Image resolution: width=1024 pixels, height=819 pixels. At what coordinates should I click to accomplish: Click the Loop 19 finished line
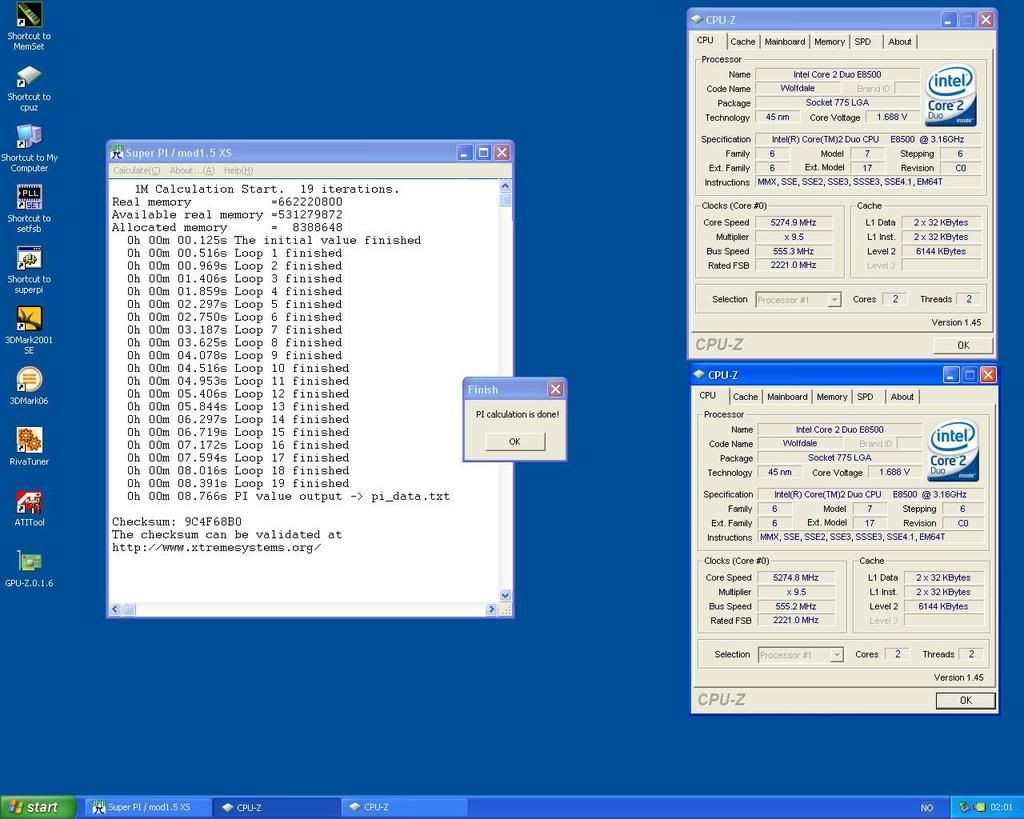click(x=238, y=483)
